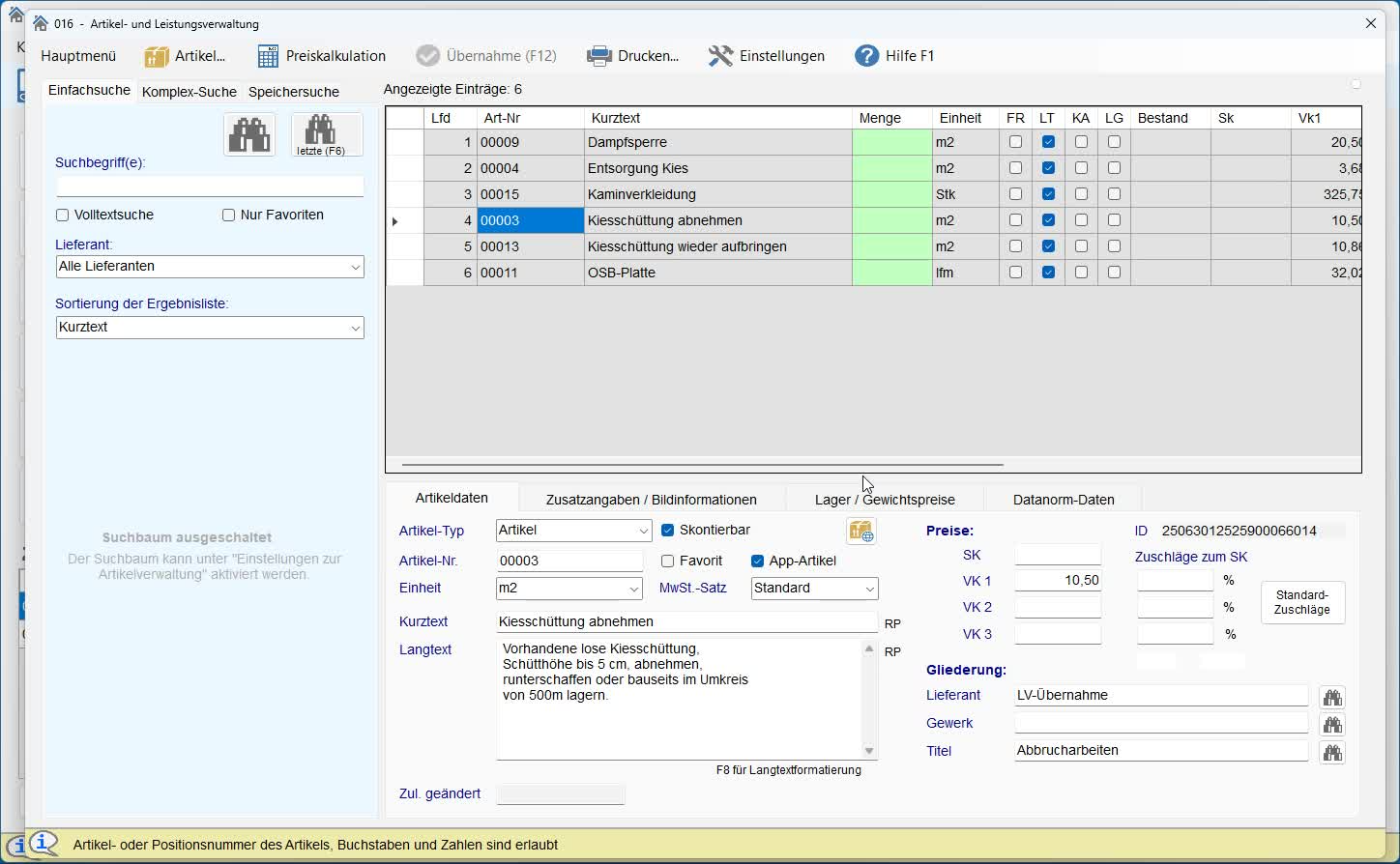1400x864 pixels.
Task: Open Einstellungen tools icon
Action: tap(720, 56)
